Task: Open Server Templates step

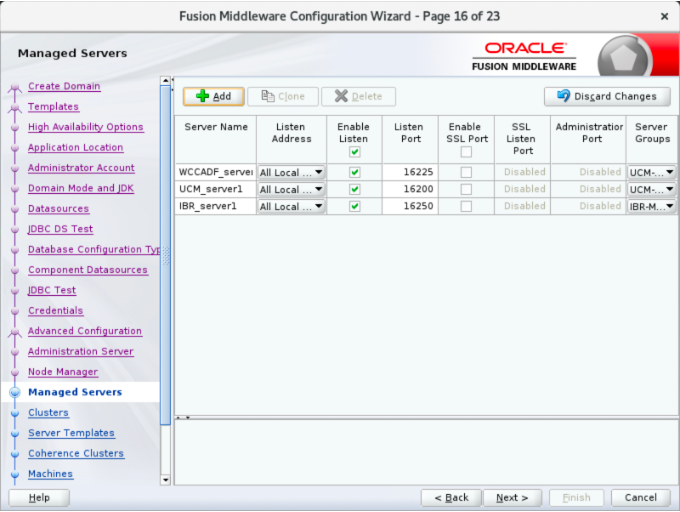Action: coord(72,432)
